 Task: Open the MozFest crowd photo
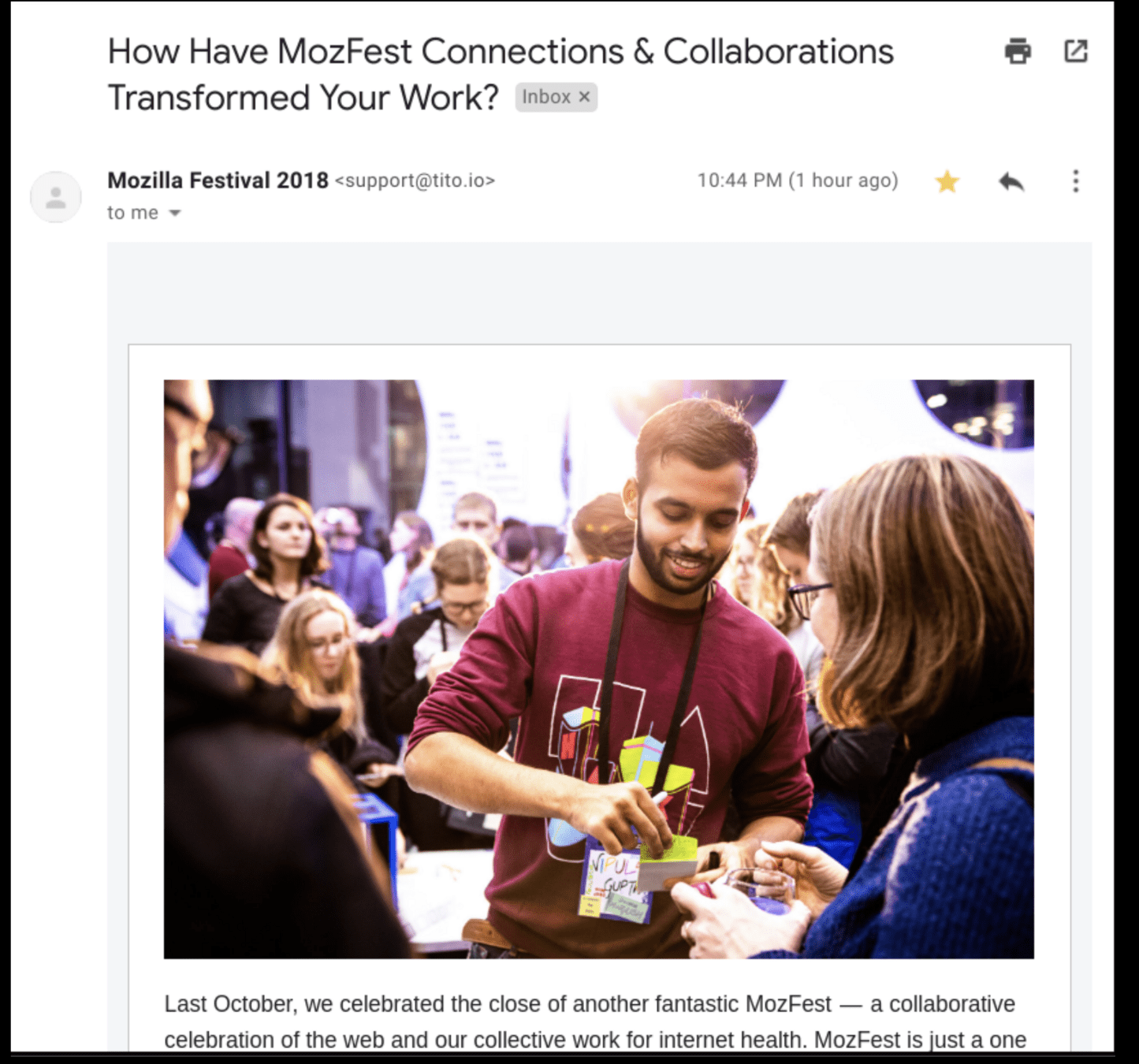point(598,669)
